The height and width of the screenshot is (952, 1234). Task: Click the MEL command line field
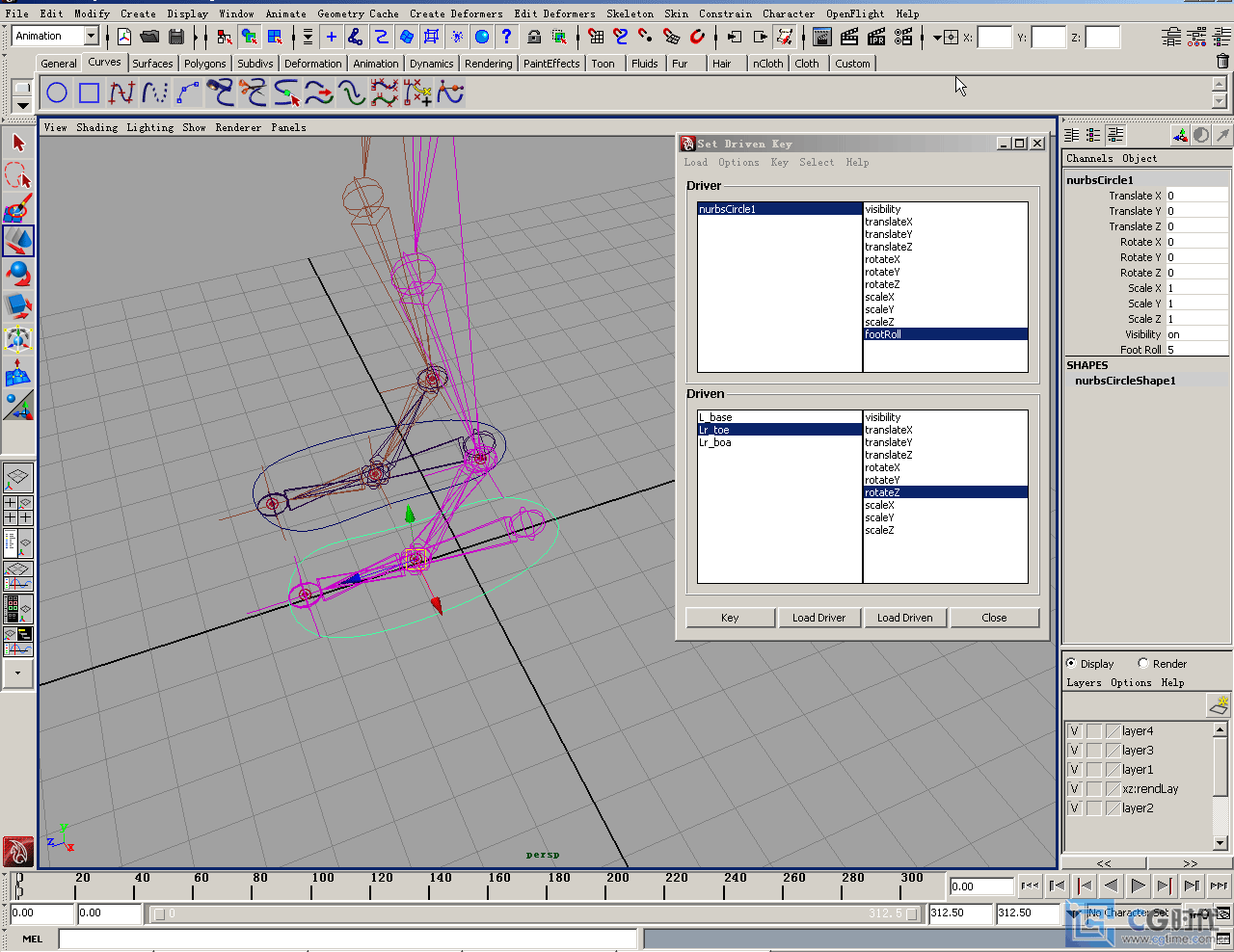(x=348, y=939)
